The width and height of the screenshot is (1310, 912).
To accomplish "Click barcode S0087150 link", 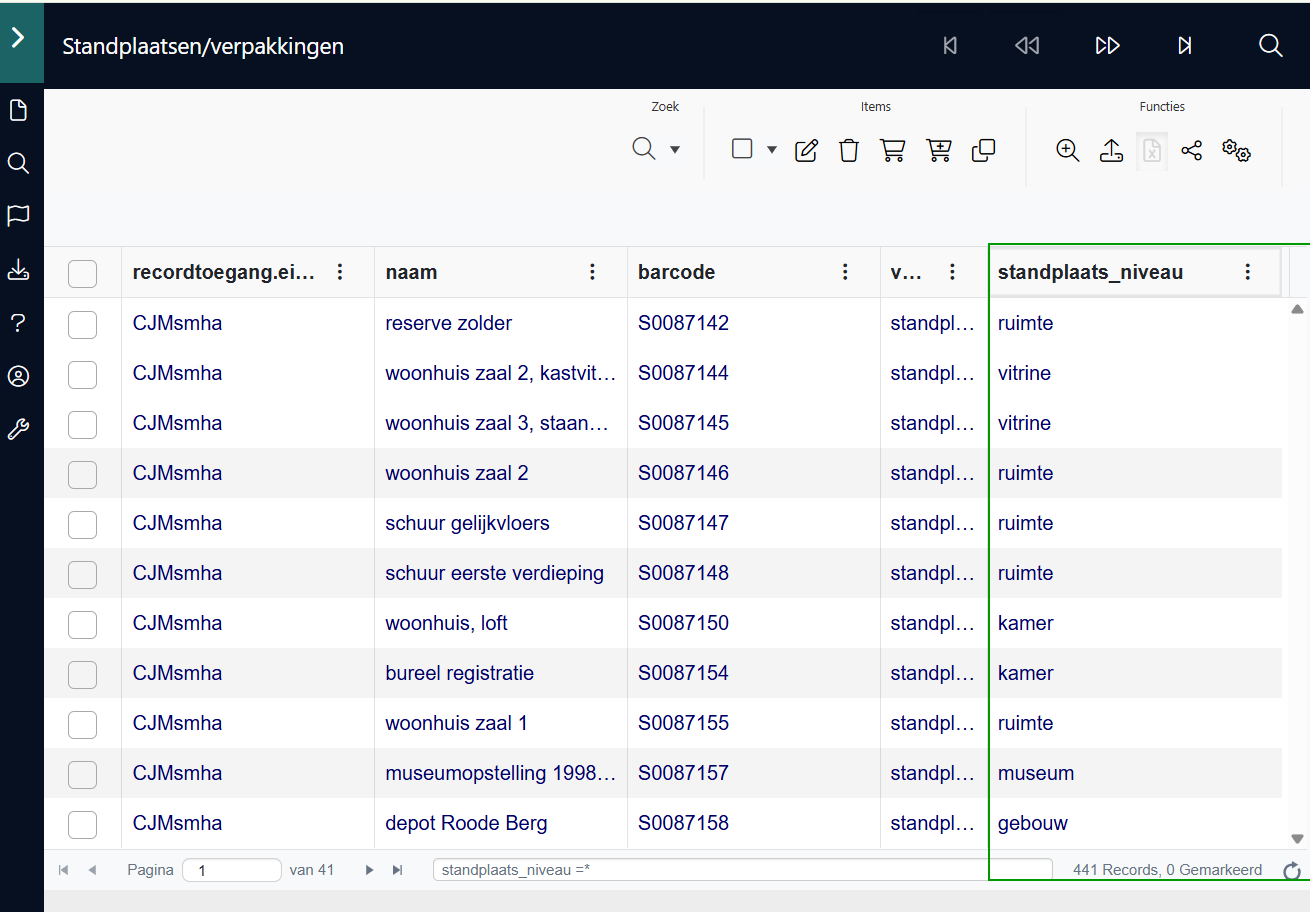I will pyautogui.click(x=684, y=623).
